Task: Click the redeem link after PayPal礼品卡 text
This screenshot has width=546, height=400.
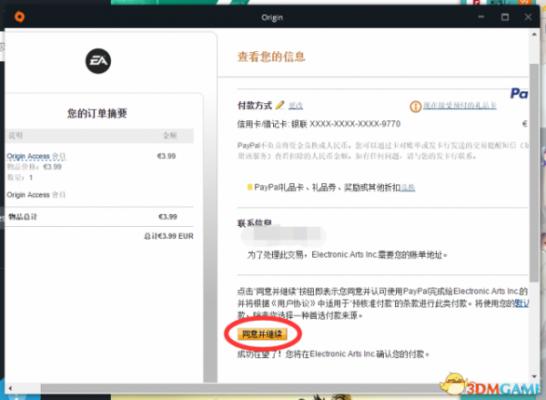Action: click(408, 188)
